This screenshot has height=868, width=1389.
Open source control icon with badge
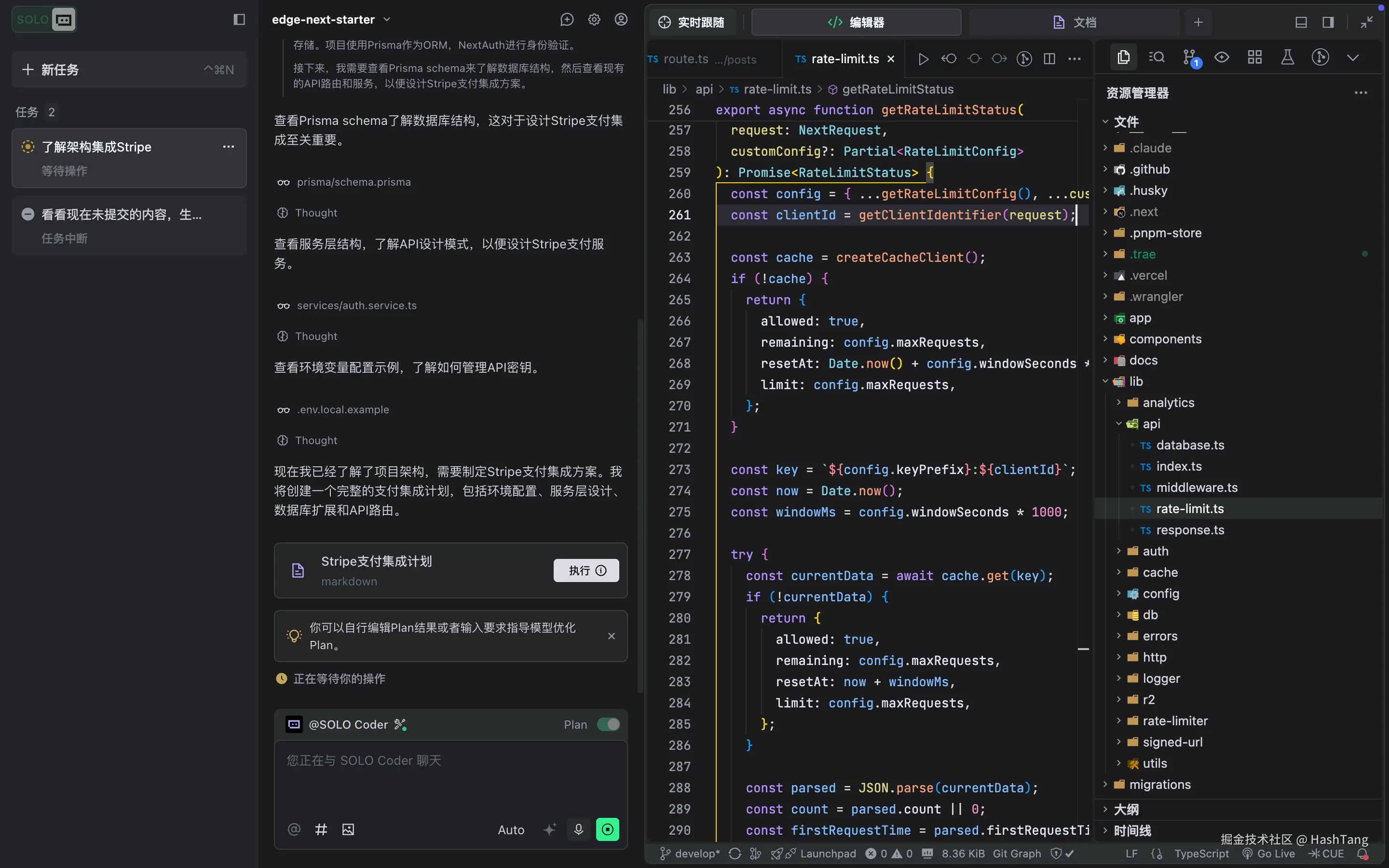[x=1189, y=57]
